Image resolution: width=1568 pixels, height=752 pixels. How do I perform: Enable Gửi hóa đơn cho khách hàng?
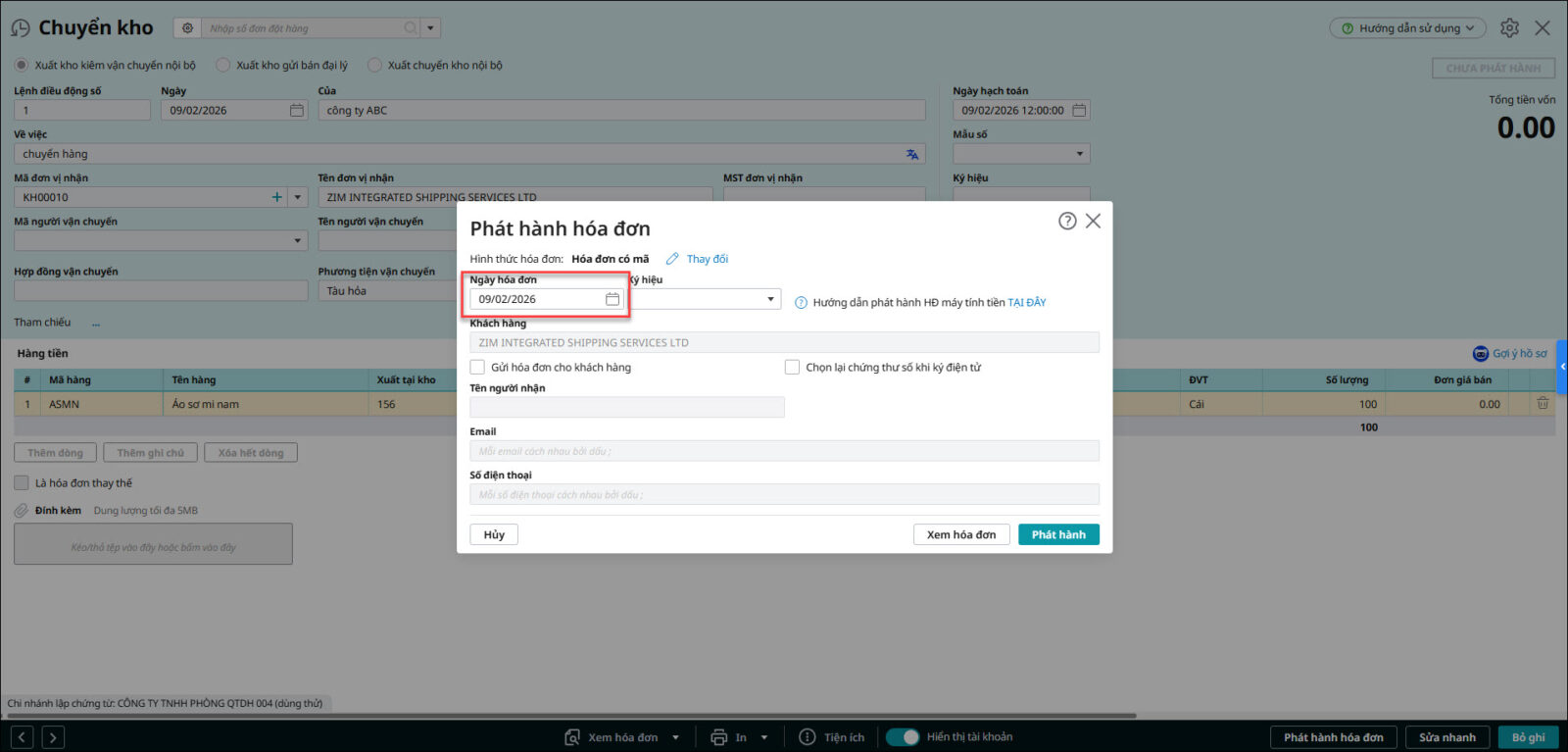[x=478, y=368]
